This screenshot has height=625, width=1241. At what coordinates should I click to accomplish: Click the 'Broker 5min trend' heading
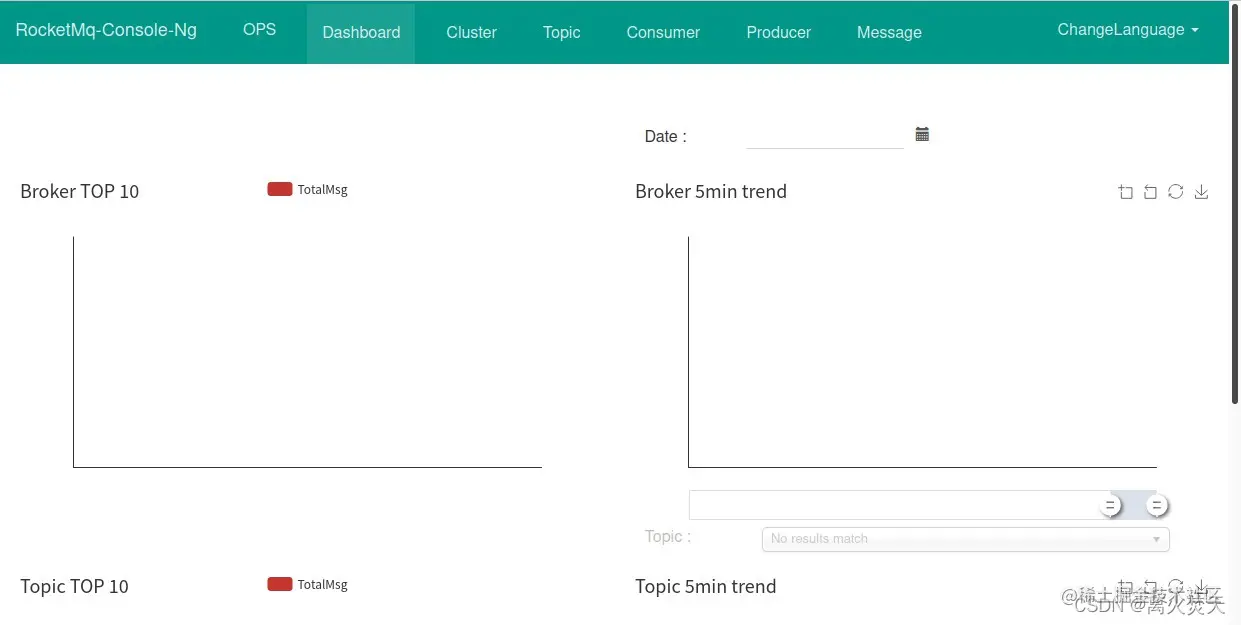pos(711,192)
